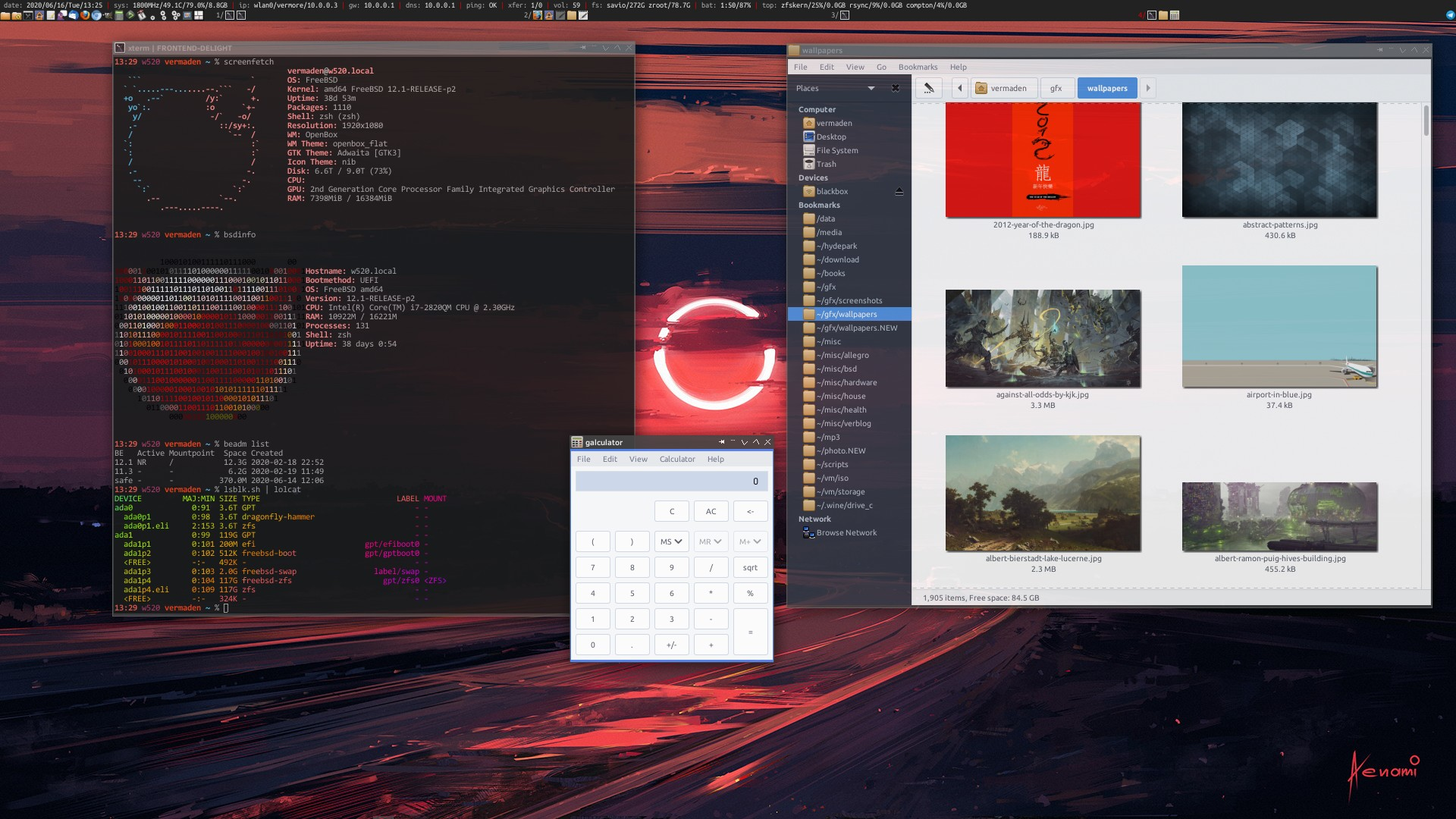This screenshot has width=1456, height=819.
Task: Expand the MS memory store dropdown
Action: pos(671,541)
